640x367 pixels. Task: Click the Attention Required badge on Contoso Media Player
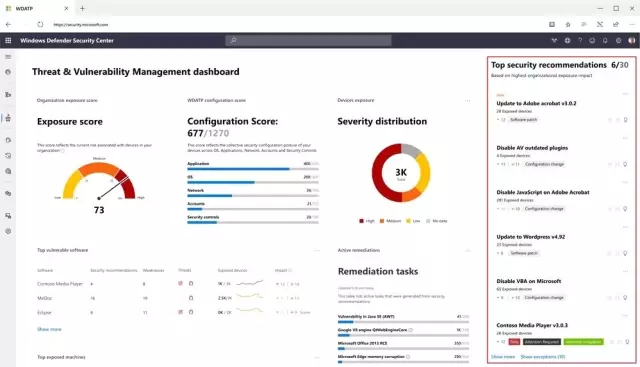click(x=542, y=342)
